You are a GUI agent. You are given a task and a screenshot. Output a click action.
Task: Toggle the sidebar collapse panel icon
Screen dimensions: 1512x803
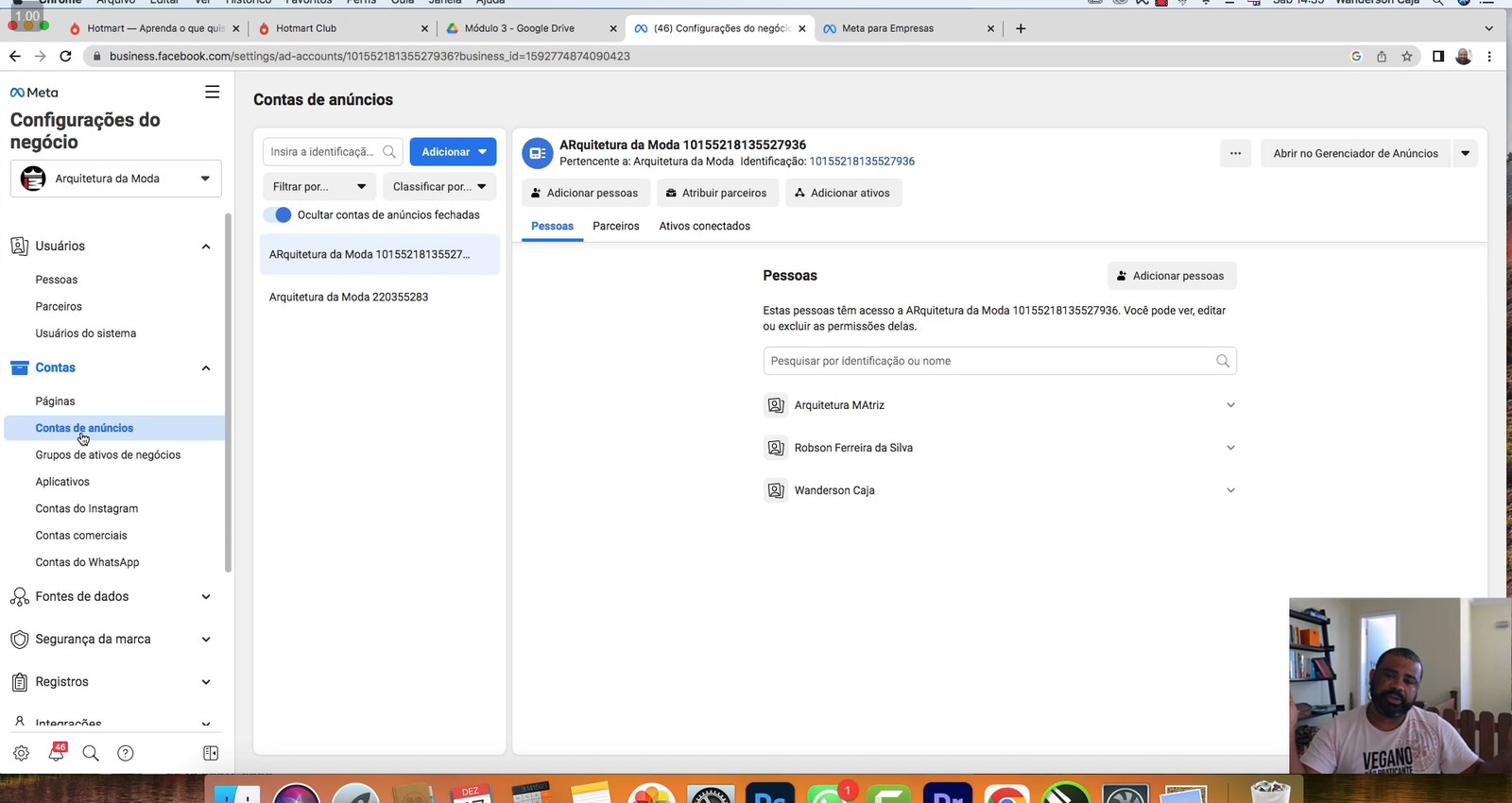(211, 753)
